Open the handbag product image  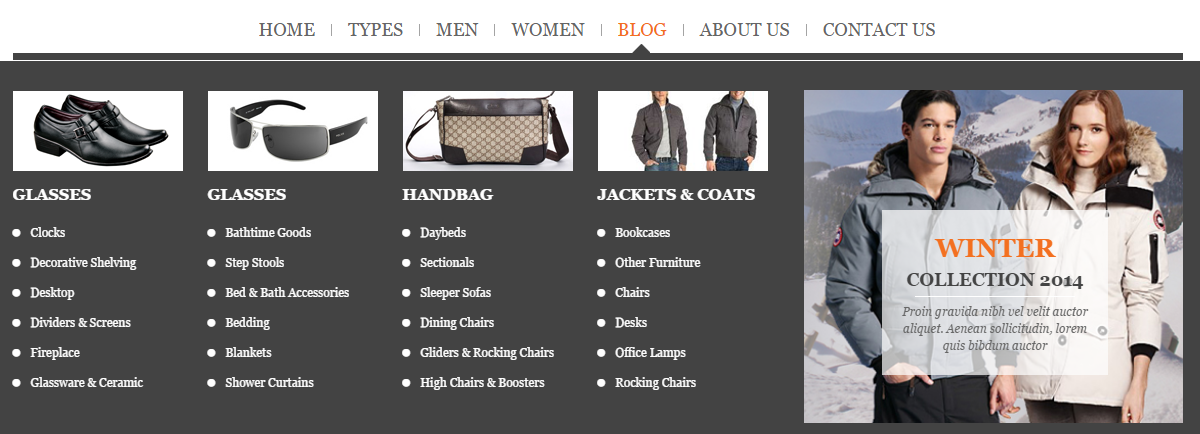[488, 131]
